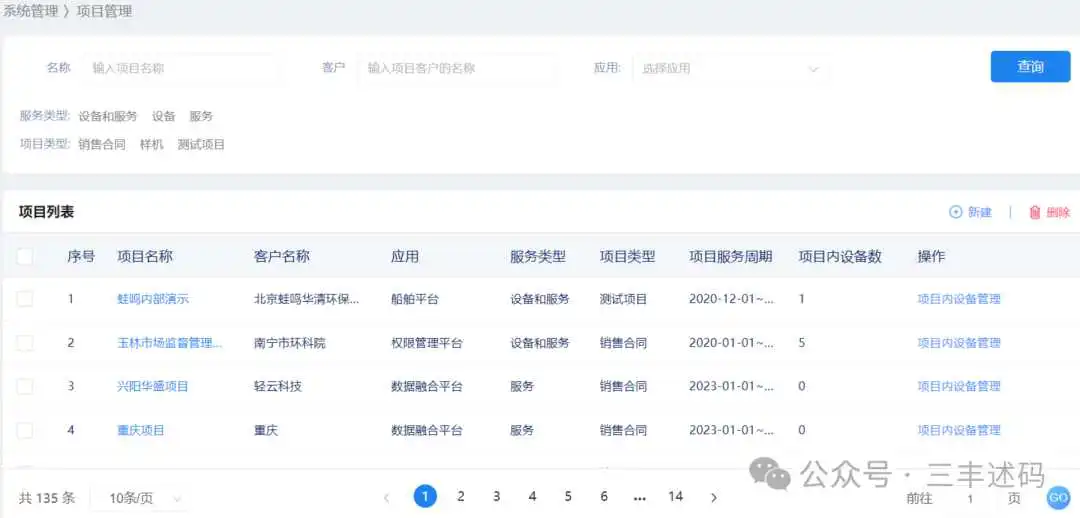Open the 兴阳华盛项目 link
1080x518 pixels.
click(153, 386)
